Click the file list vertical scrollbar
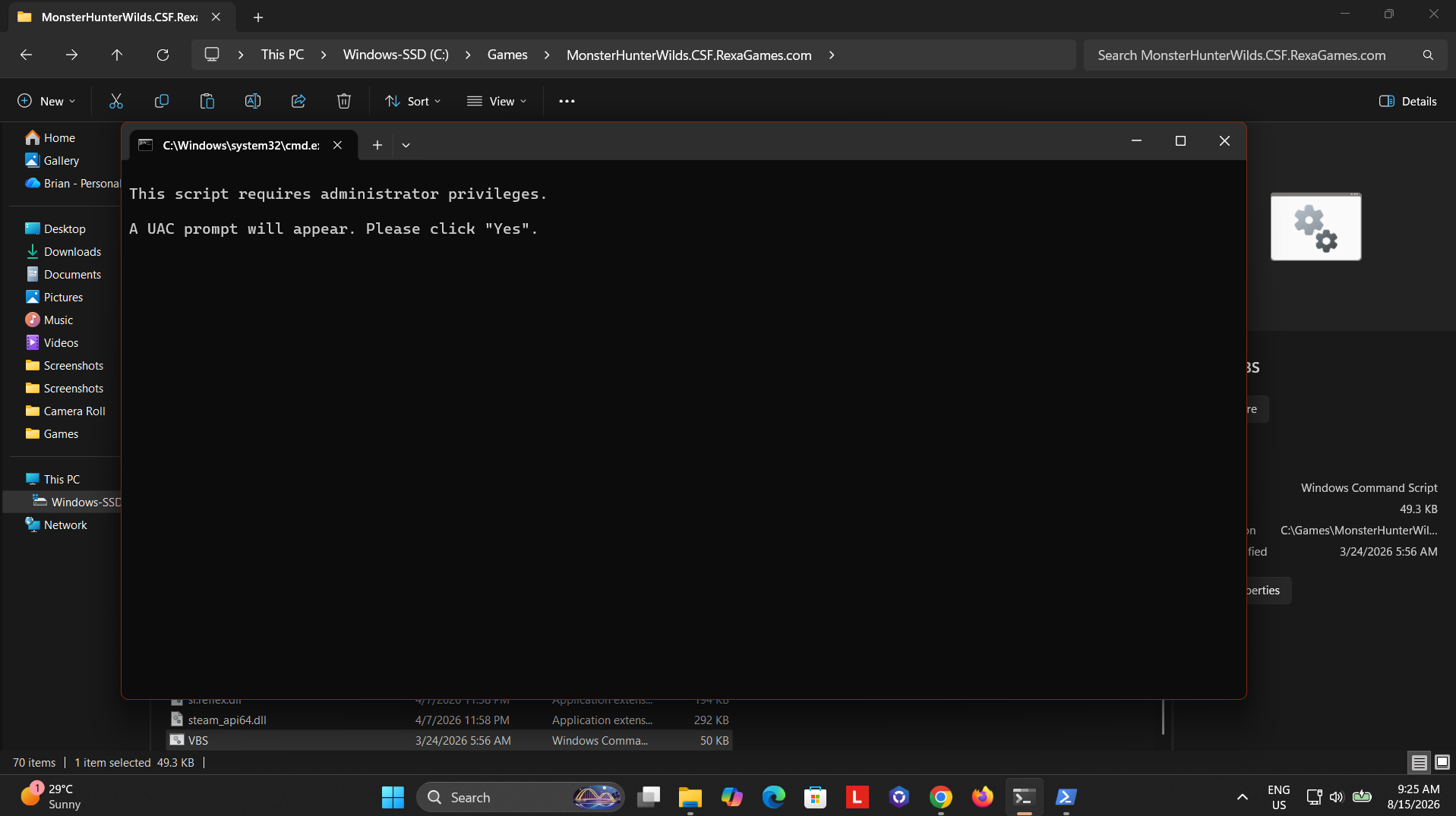 pyautogui.click(x=1164, y=717)
